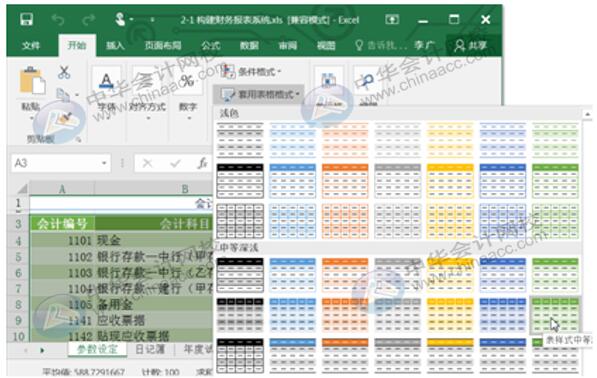Pick green-header outlined style, 浅色 second row

point(555,181)
